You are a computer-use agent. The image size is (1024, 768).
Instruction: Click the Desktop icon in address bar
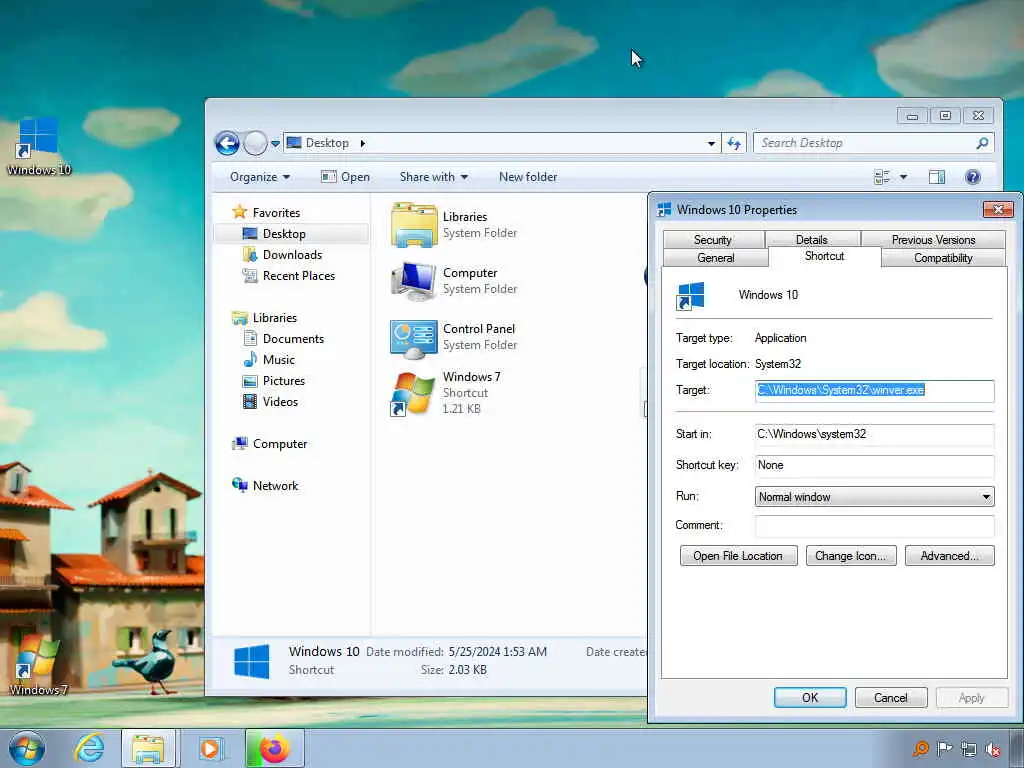[294, 142]
